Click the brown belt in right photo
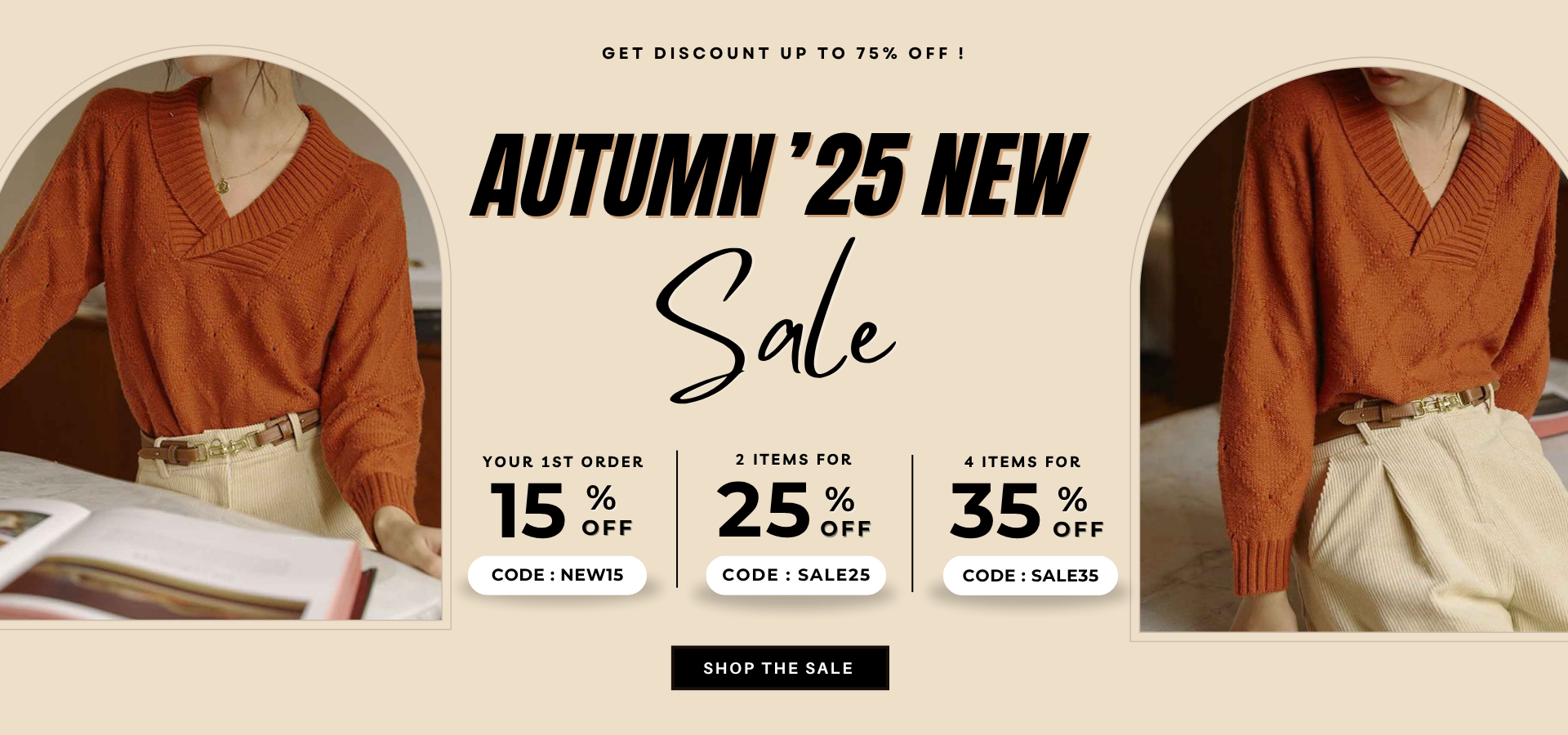 click(1405, 412)
